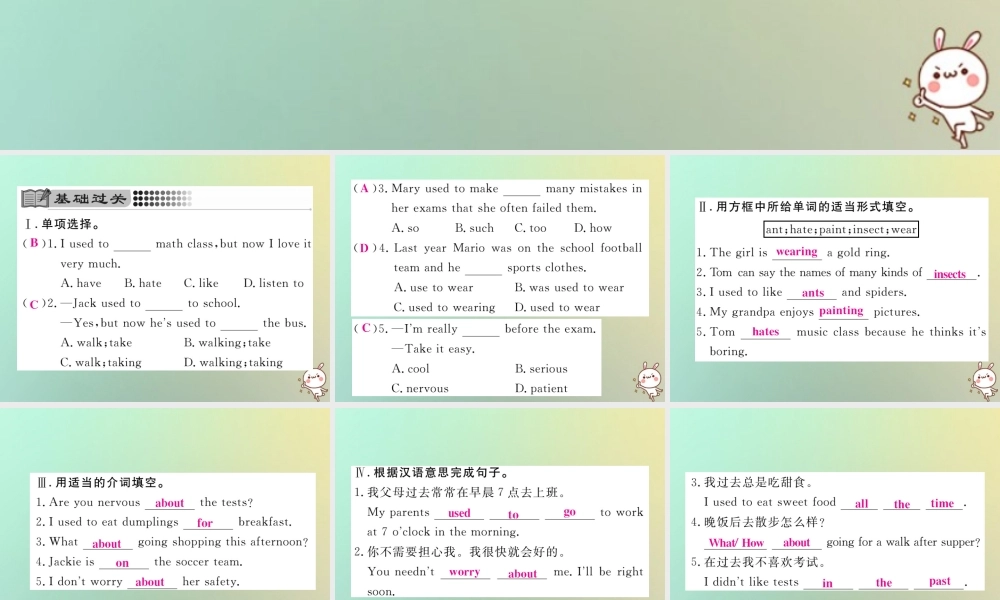
Task: Select option 'B. serious' in question 5
Action: (541, 369)
